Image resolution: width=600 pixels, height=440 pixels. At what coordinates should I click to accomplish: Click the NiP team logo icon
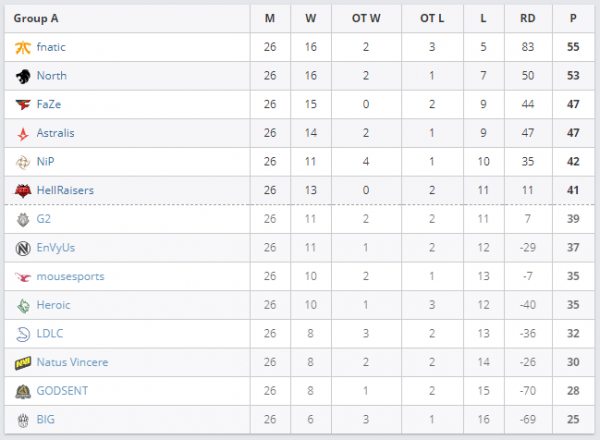coord(23,162)
